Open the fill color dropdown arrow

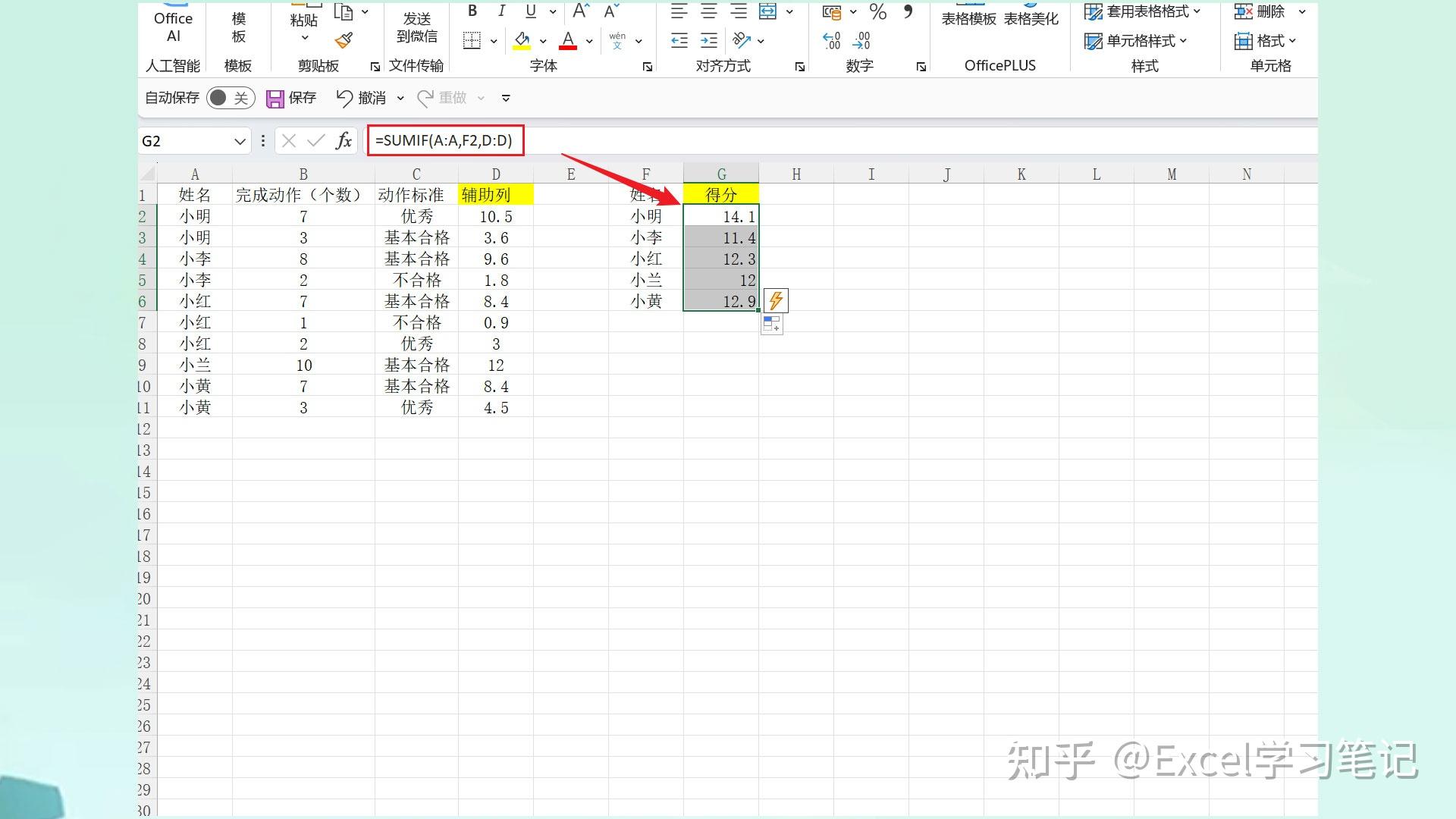pyautogui.click(x=543, y=41)
